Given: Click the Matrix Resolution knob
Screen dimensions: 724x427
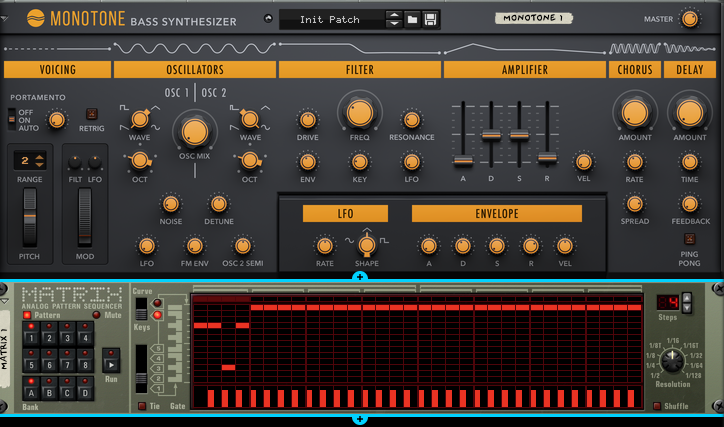Looking at the screenshot, I should (672, 361).
